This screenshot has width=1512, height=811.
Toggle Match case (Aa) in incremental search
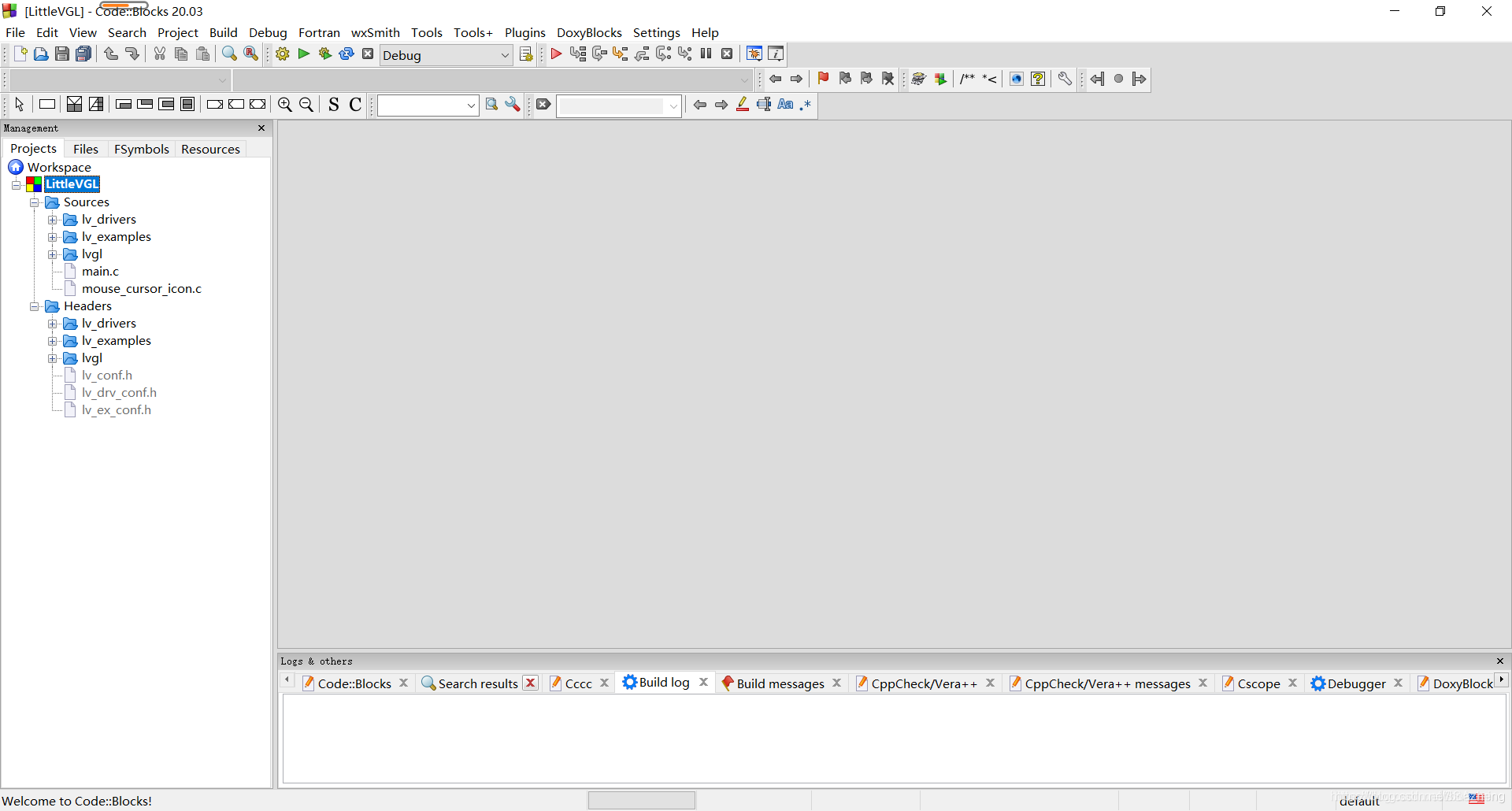(785, 105)
